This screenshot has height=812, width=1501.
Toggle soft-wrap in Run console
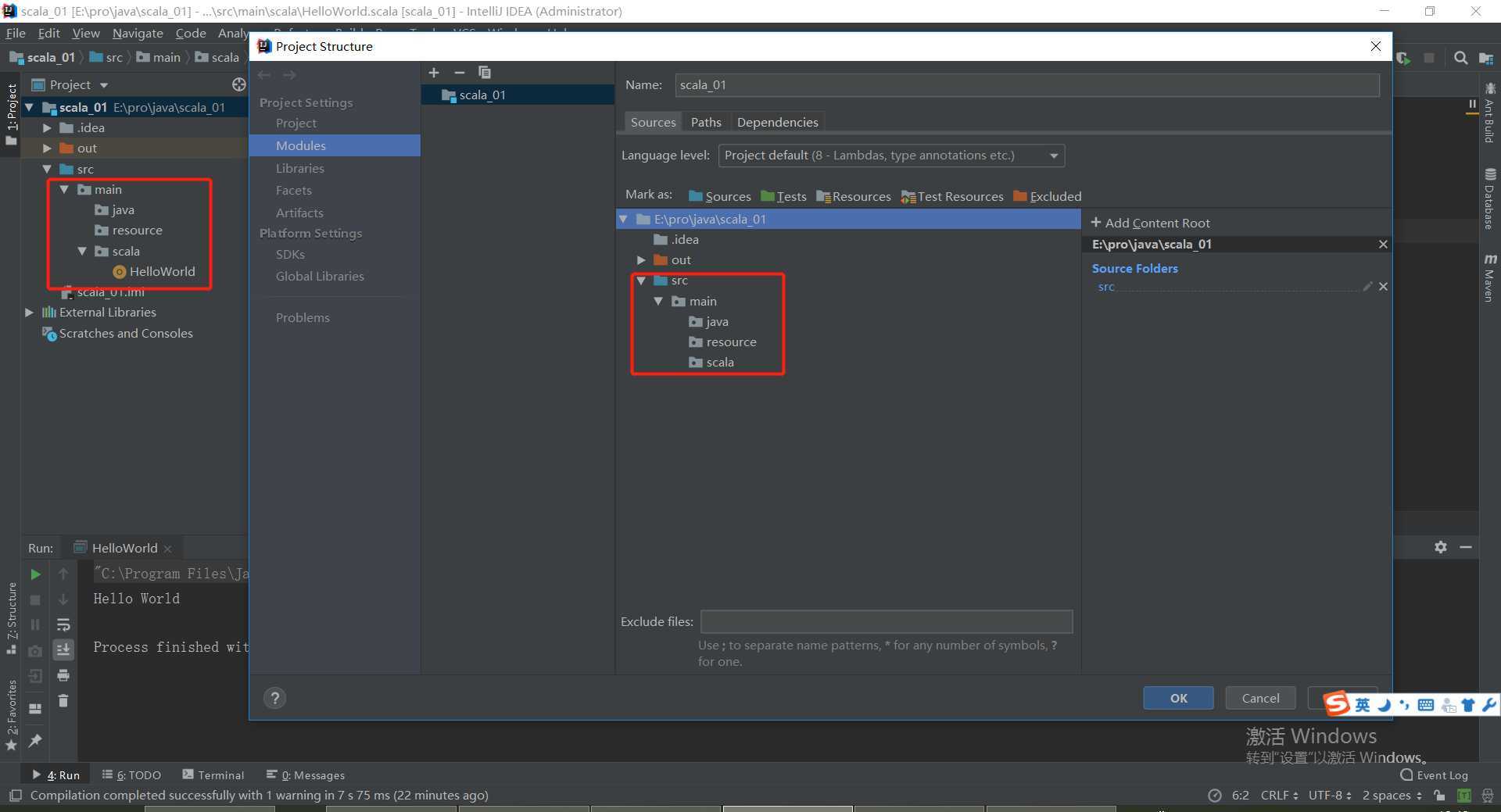coord(63,624)
